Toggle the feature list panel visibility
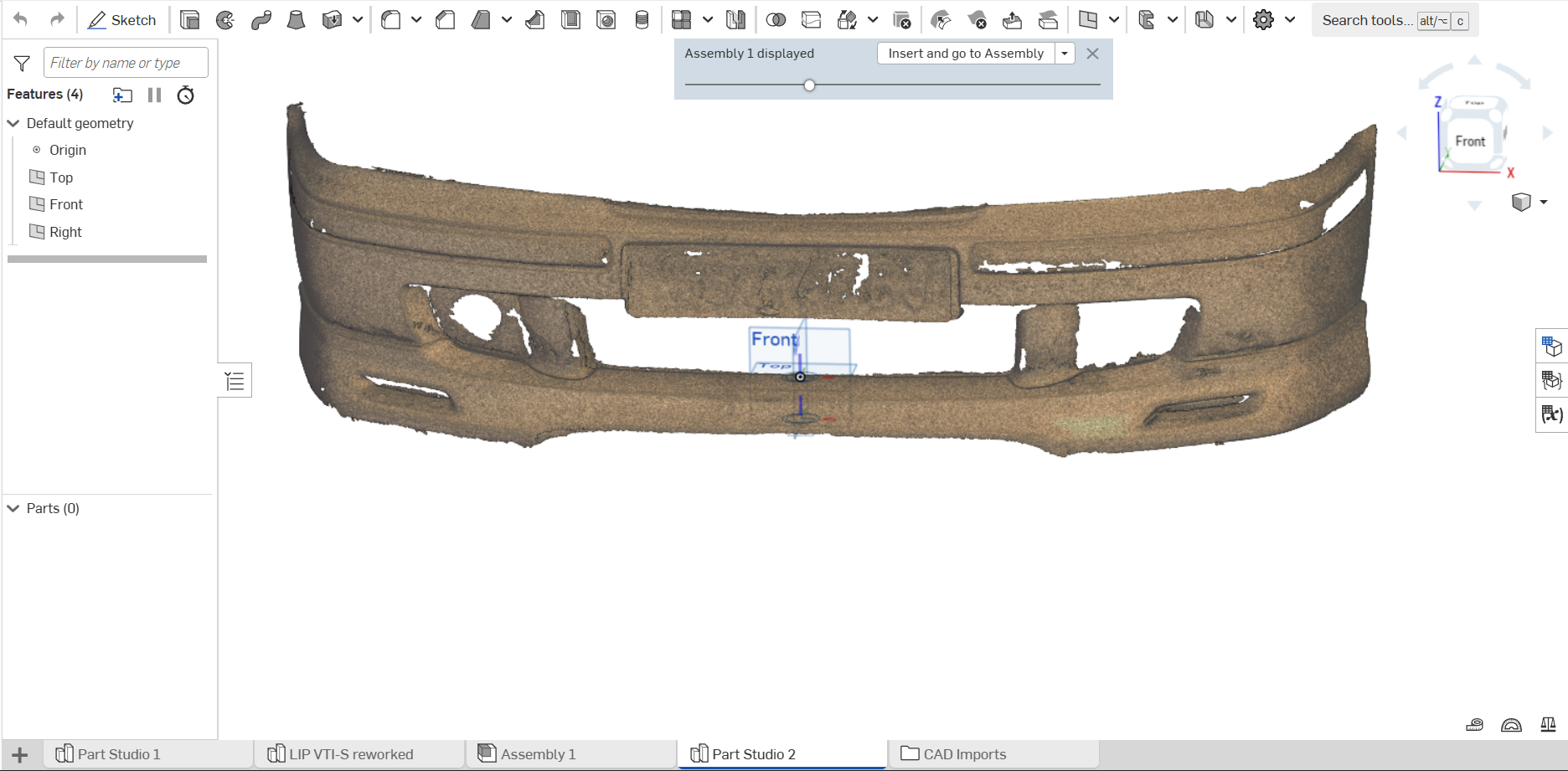The image size is (1568, 771). tap(235, 381)
